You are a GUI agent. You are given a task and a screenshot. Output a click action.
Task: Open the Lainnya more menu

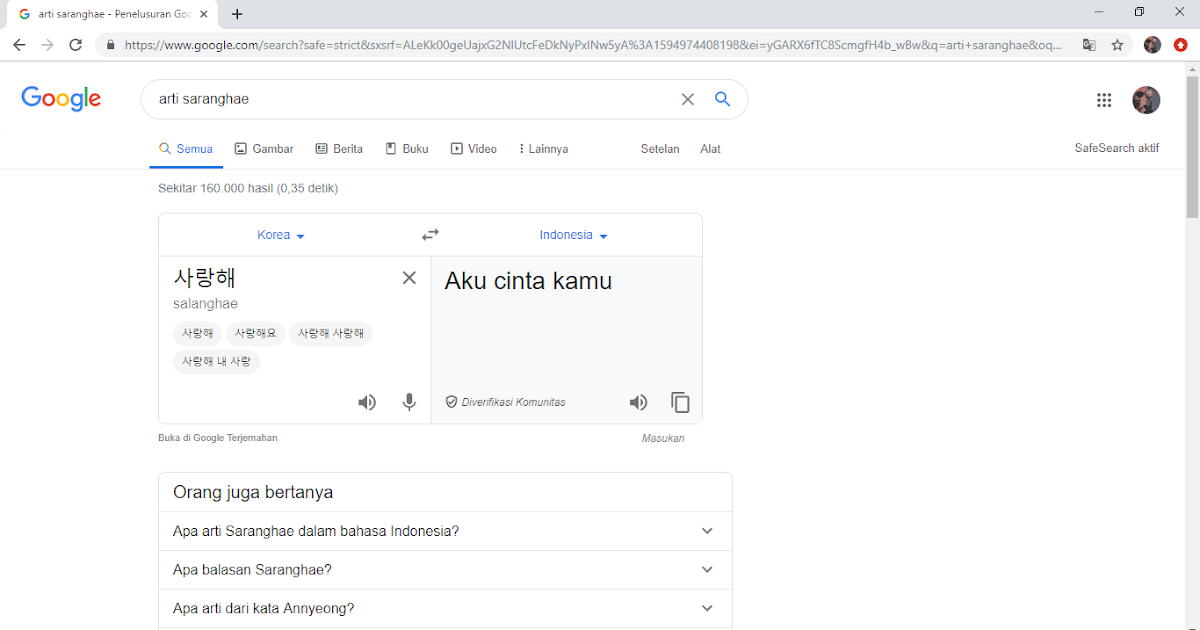click(x=543, y=149)
